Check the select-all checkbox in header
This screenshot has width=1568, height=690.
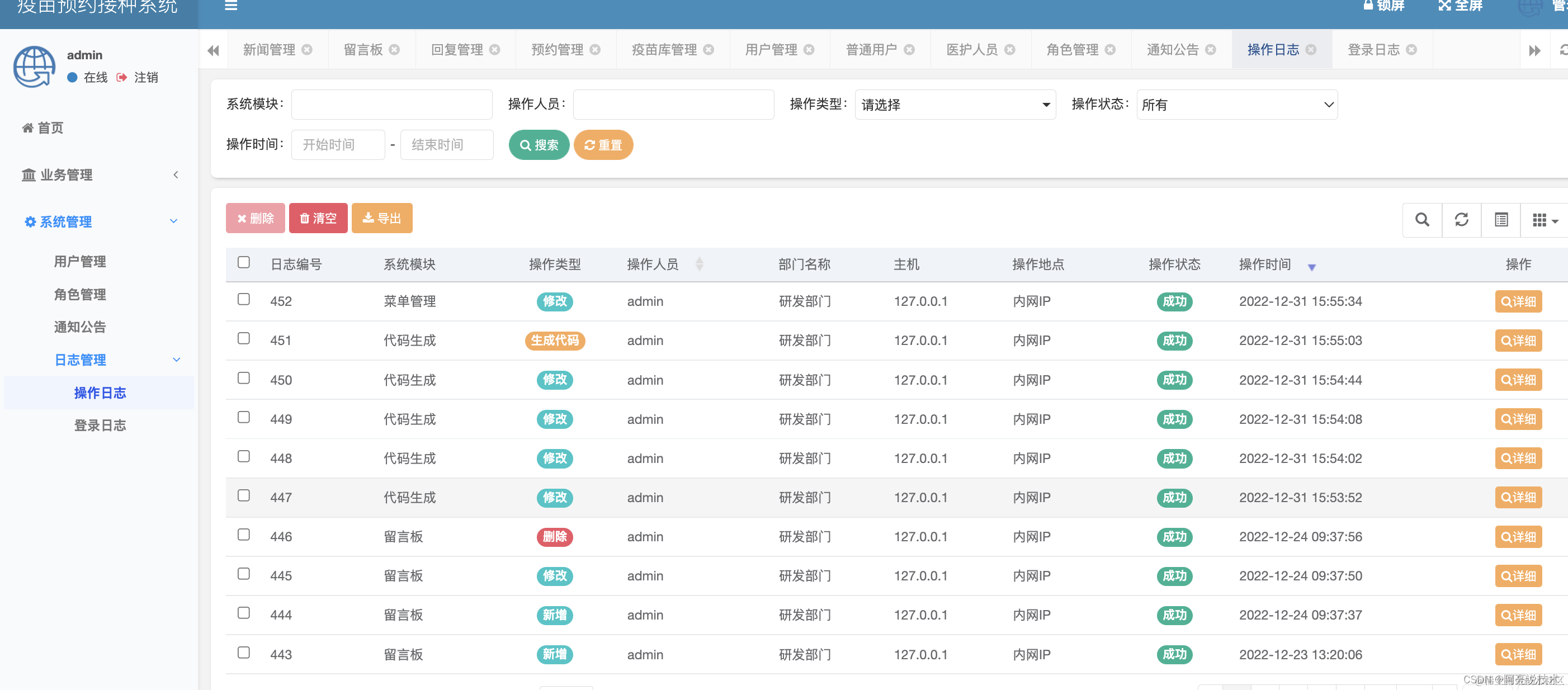point(243,262)
